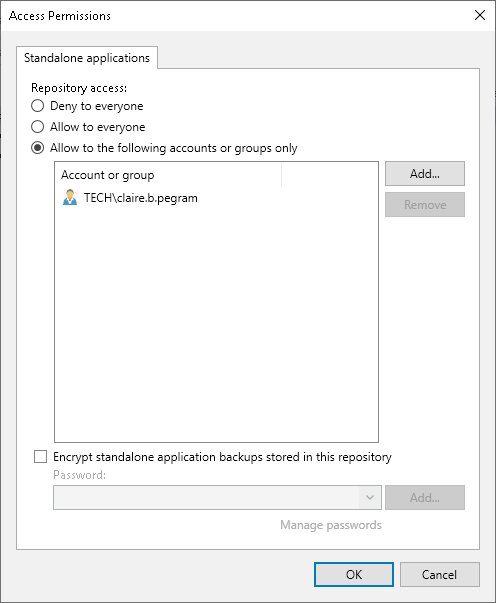The image size is (496, 603).
Task: Confirm the dialog with OK
Action: tap(354, 575)
